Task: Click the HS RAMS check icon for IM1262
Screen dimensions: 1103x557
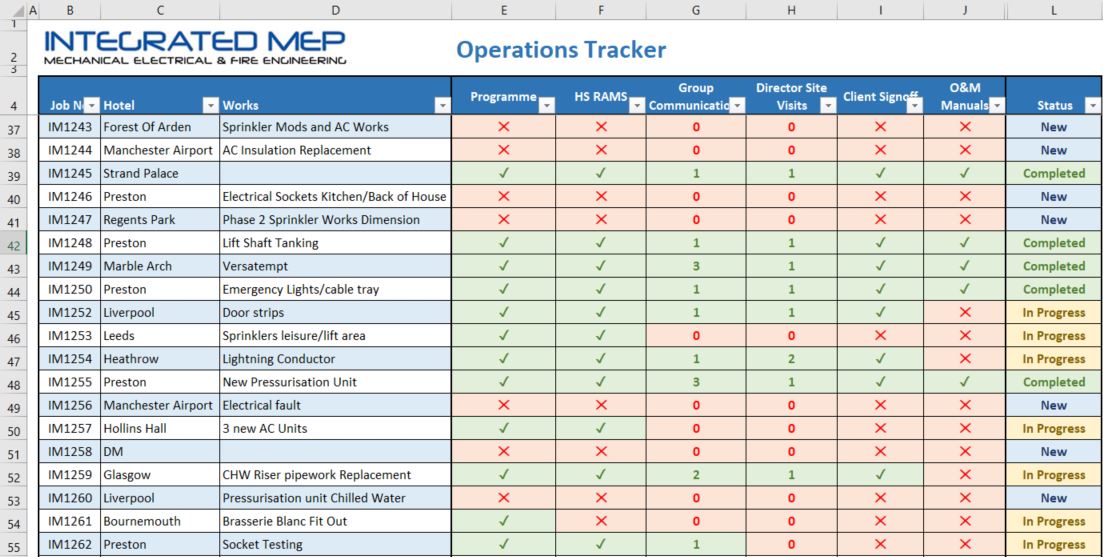Action: tap(601, 545)
